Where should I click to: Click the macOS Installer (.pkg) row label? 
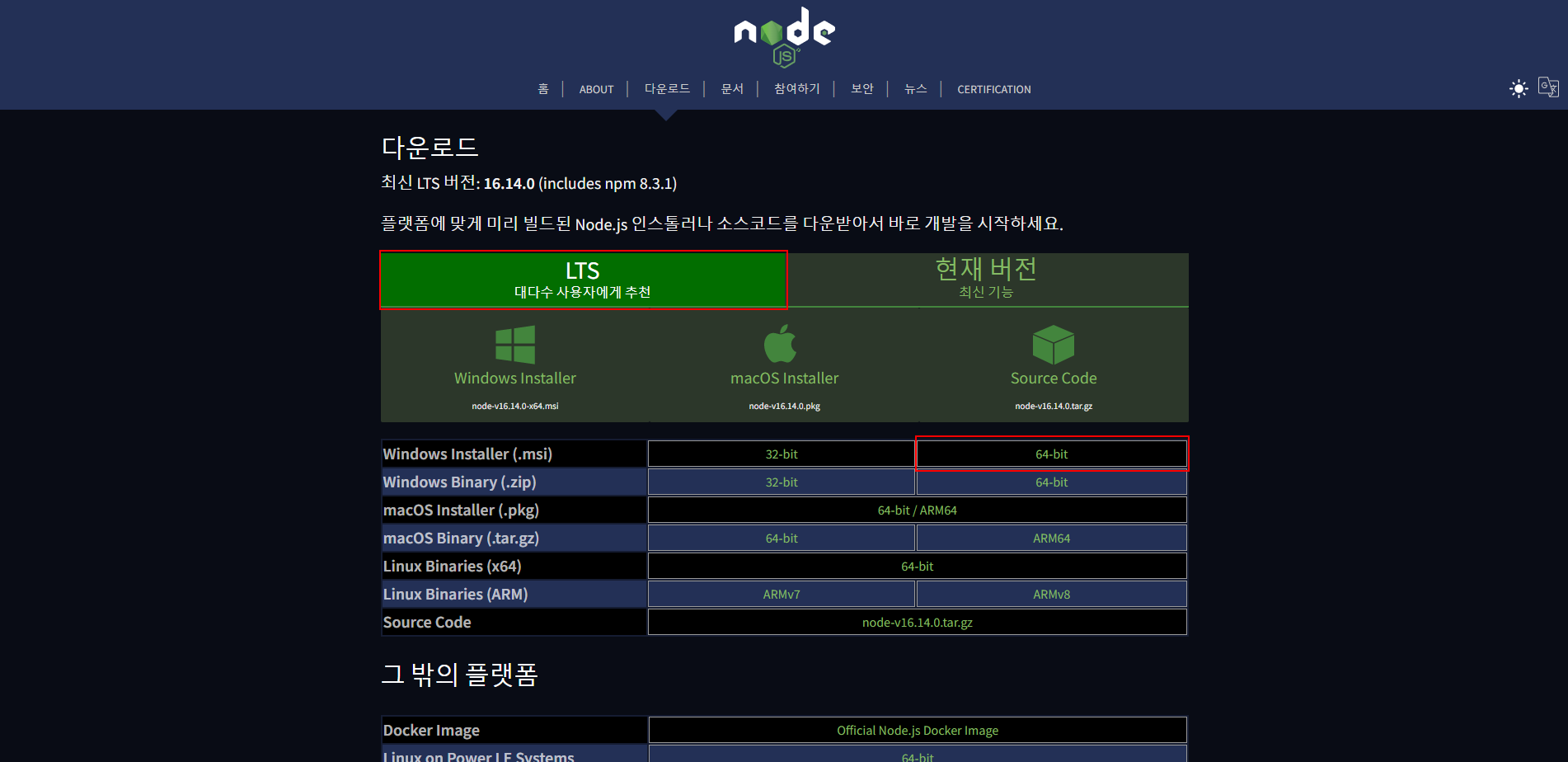[461, 510]
